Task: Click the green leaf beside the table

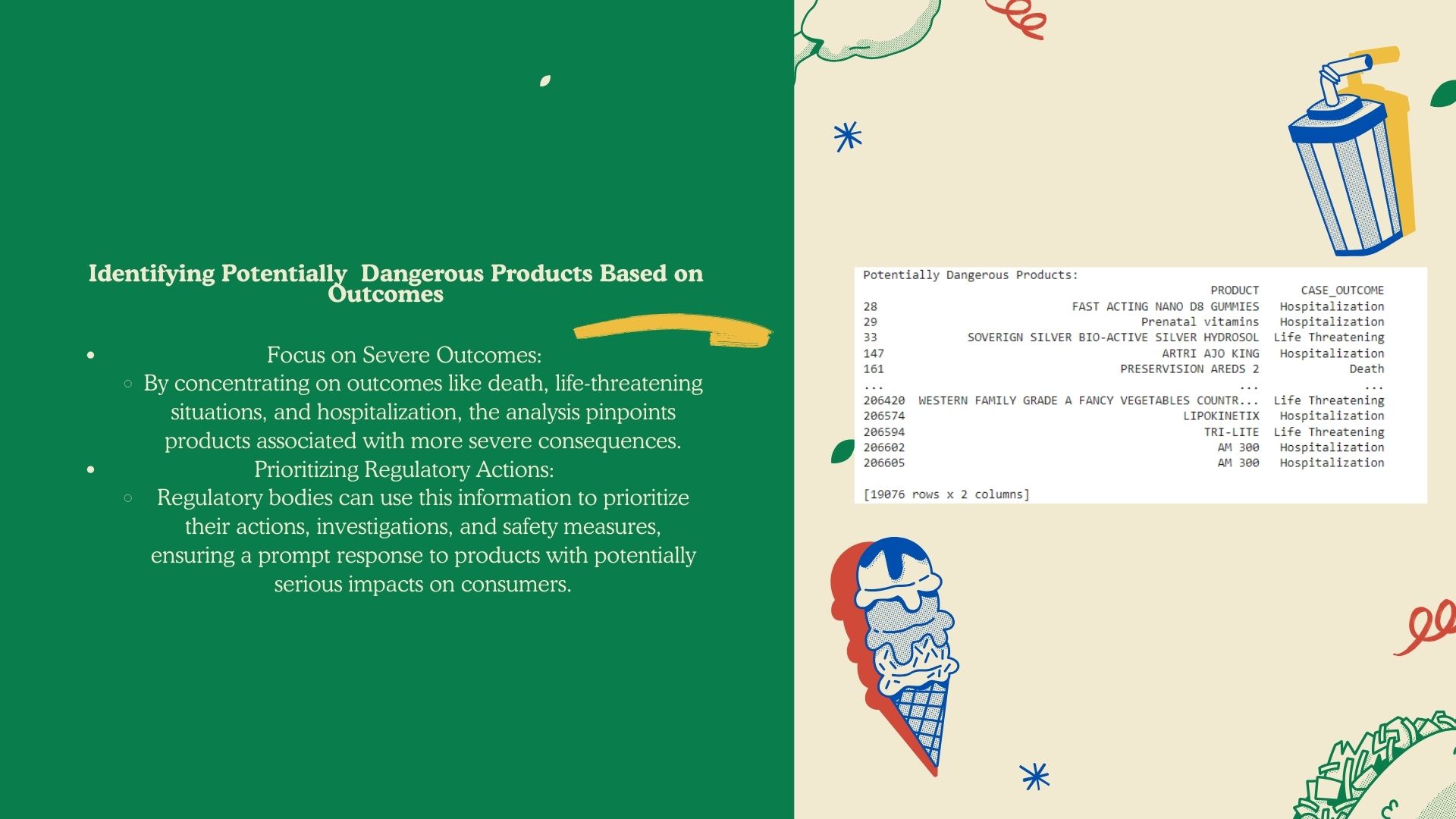Action: tap(842, 451)
